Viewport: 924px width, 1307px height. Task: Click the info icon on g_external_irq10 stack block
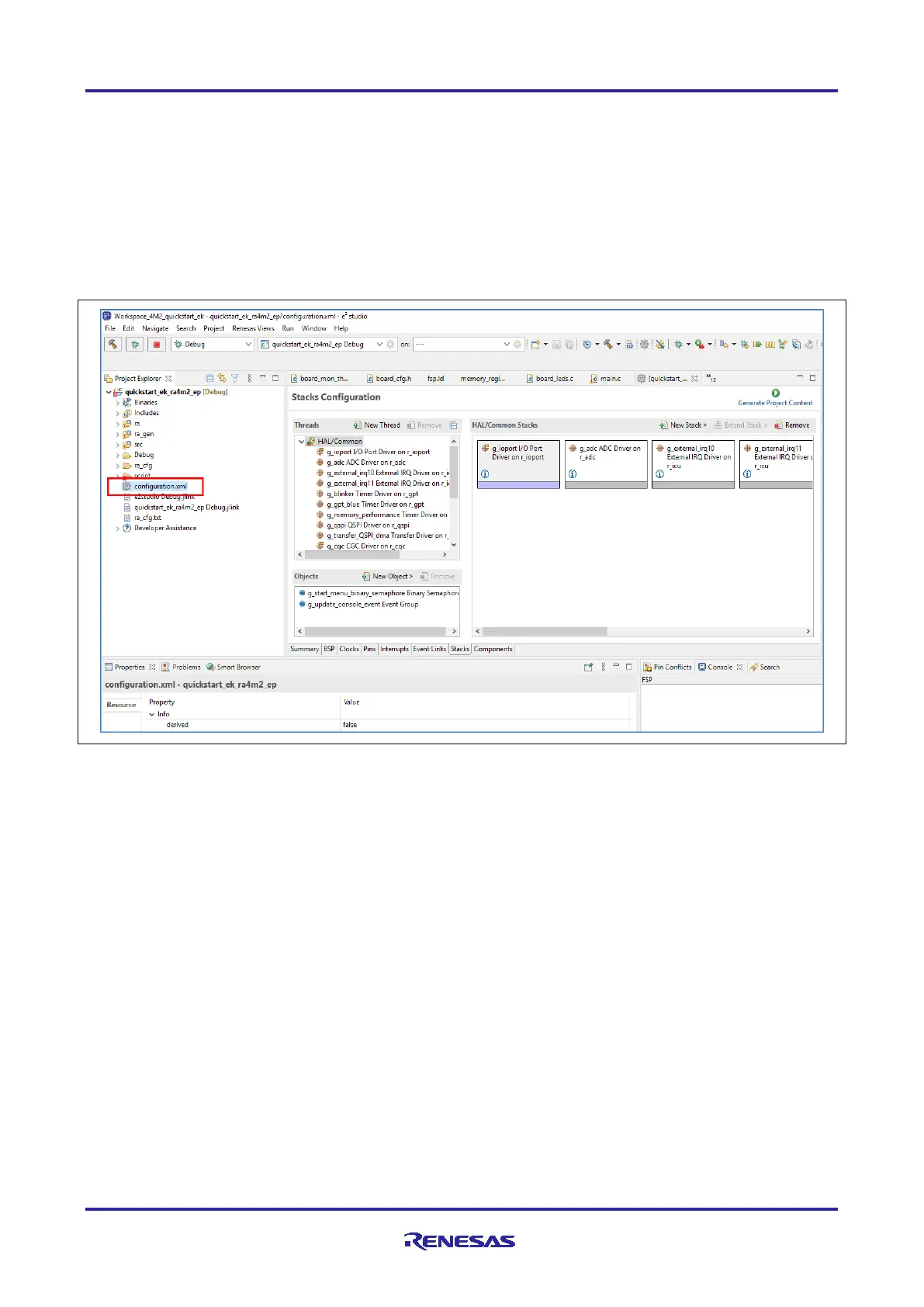point(659,474)
